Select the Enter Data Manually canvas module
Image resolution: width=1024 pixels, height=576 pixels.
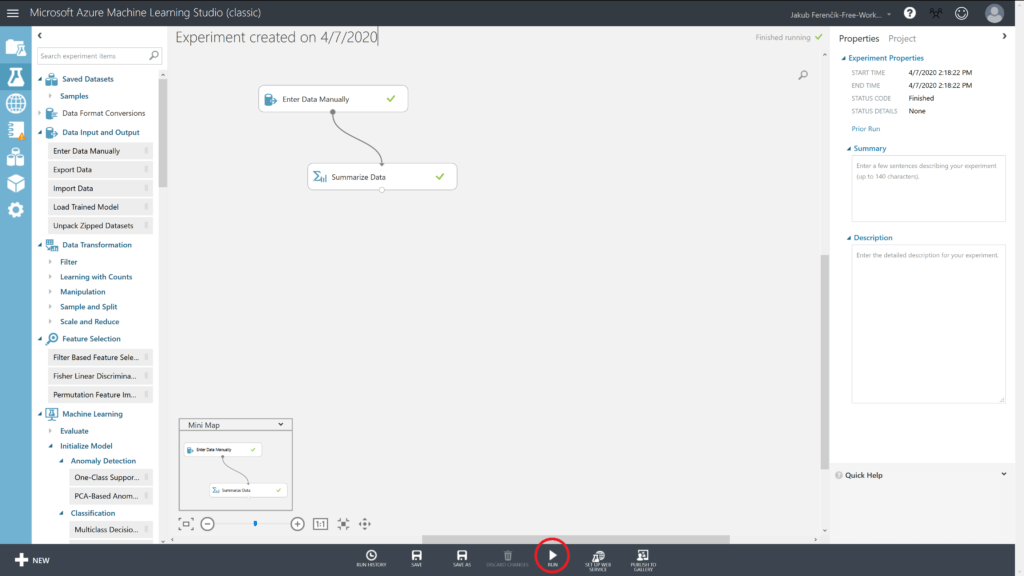click(333, 99)
